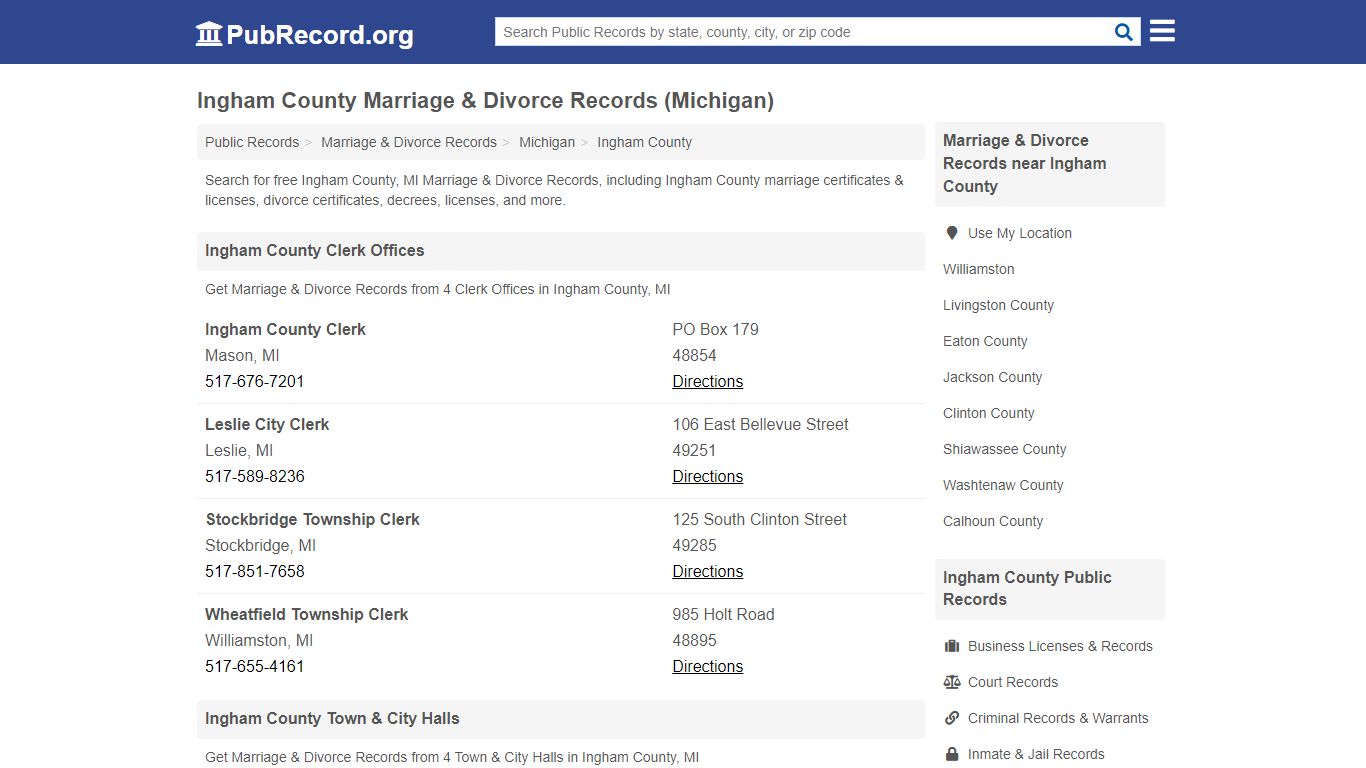Viewport: 1366px width, 768px height.
Task: Click the page title heading
Action: pyautogui.click(x=485, y=100)
